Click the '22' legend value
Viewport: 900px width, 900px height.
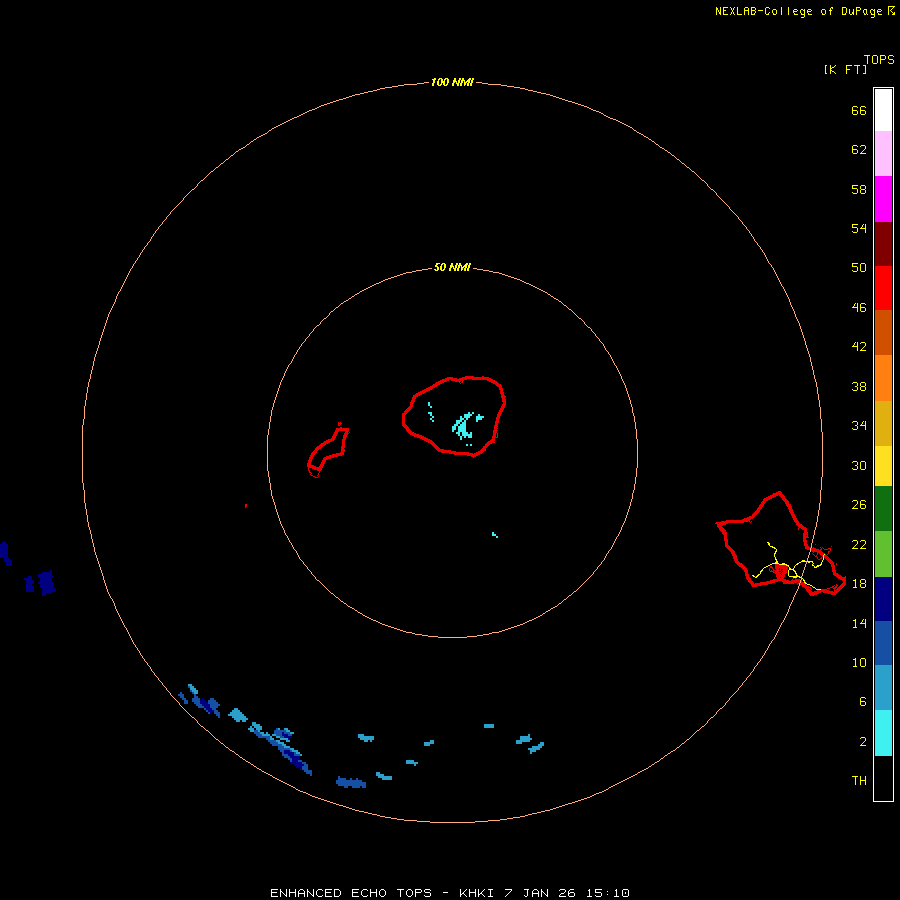point(859,544)
